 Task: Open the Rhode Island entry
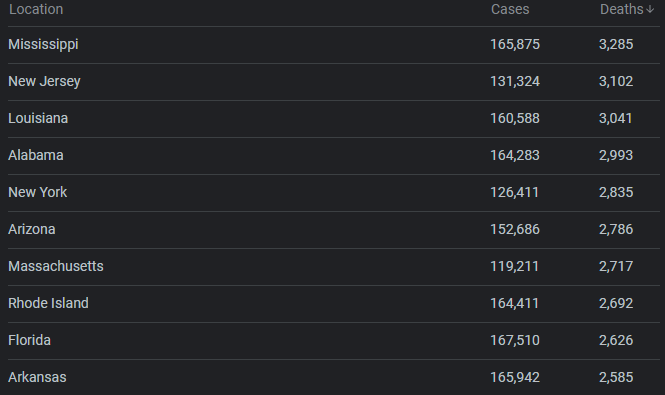[x=48, y=303]
